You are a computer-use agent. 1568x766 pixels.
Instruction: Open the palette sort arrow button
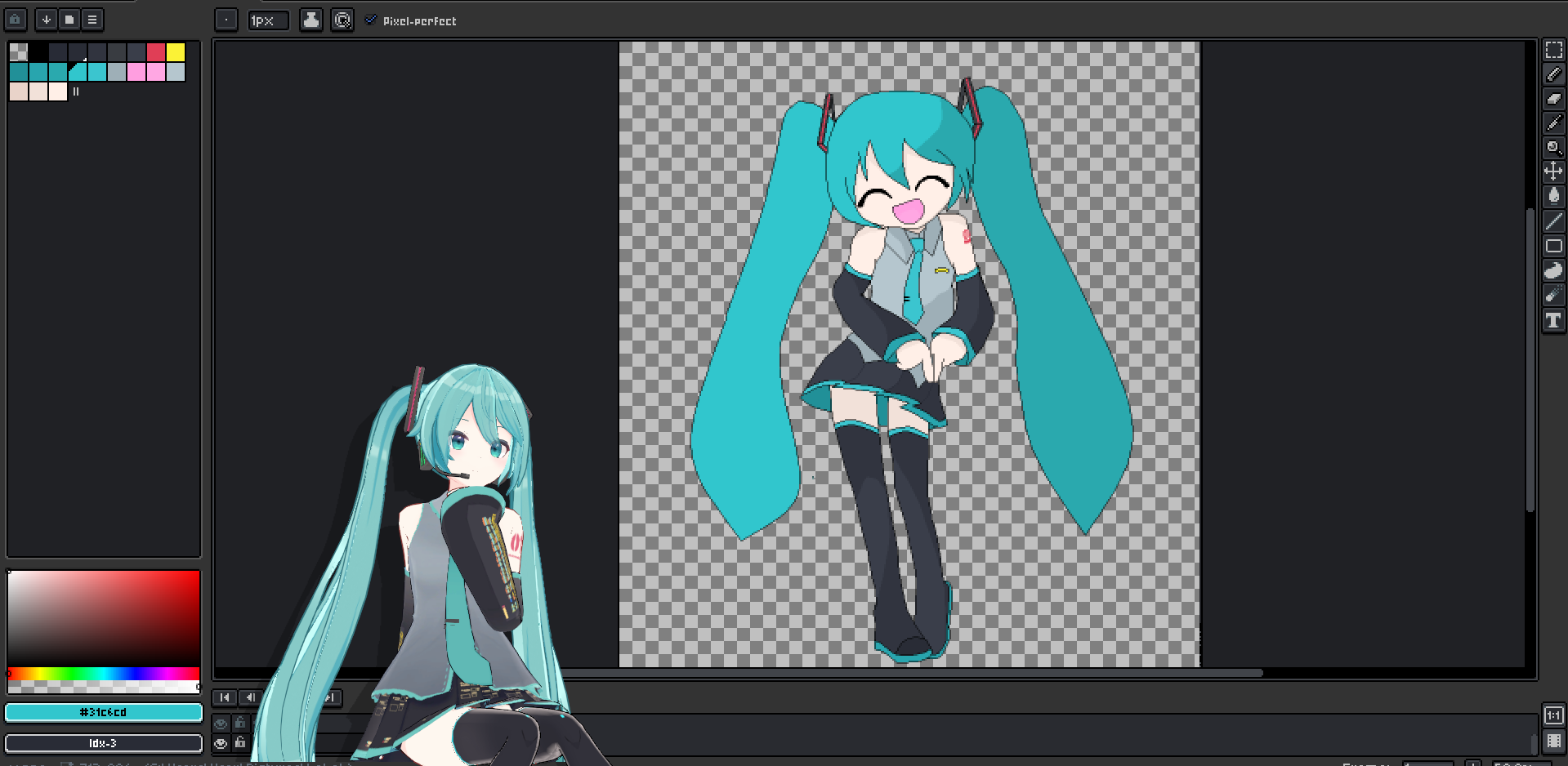(x=47, y=20)
